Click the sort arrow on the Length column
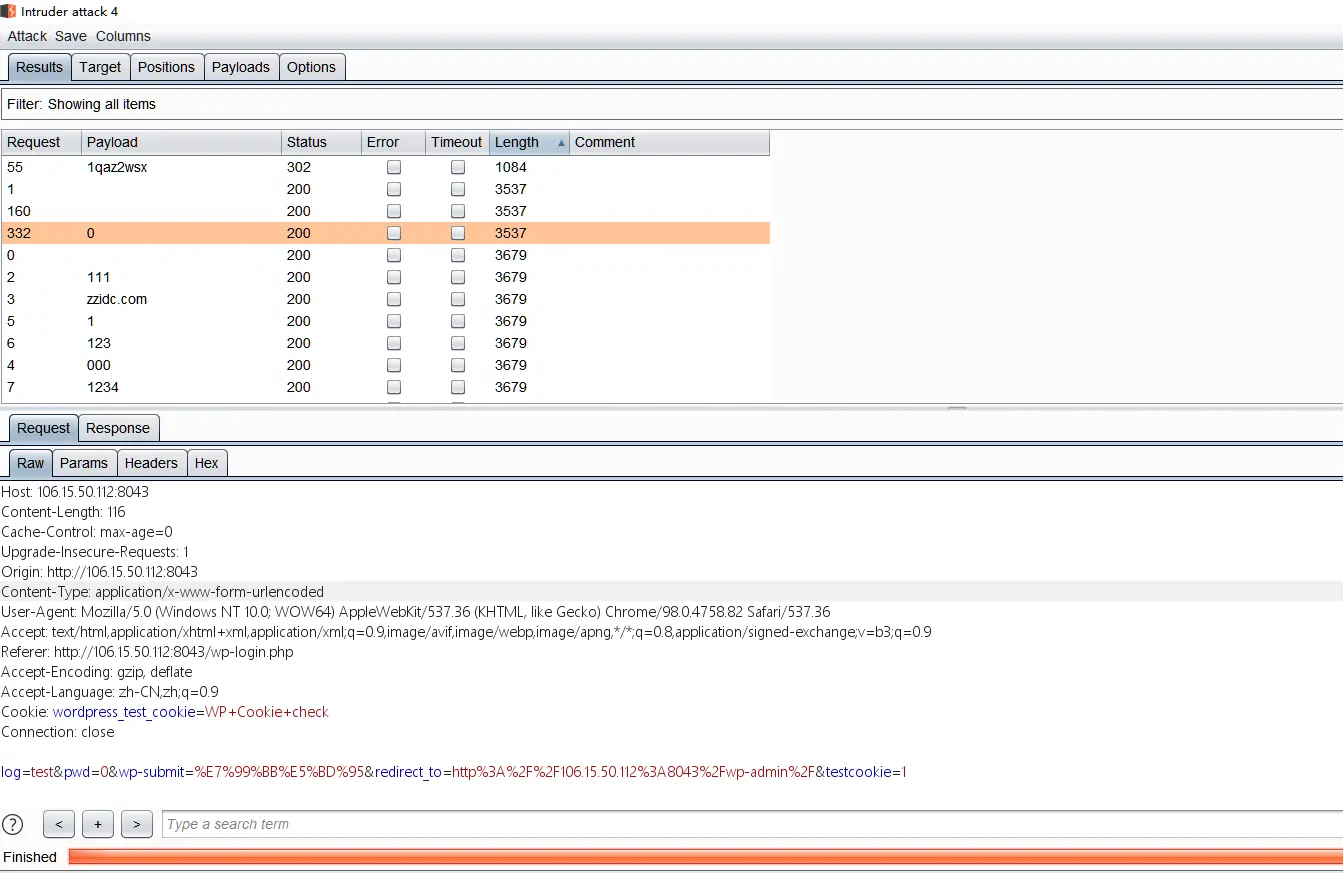The height and width of the screenshot is (873, 1343). (561, 143)
